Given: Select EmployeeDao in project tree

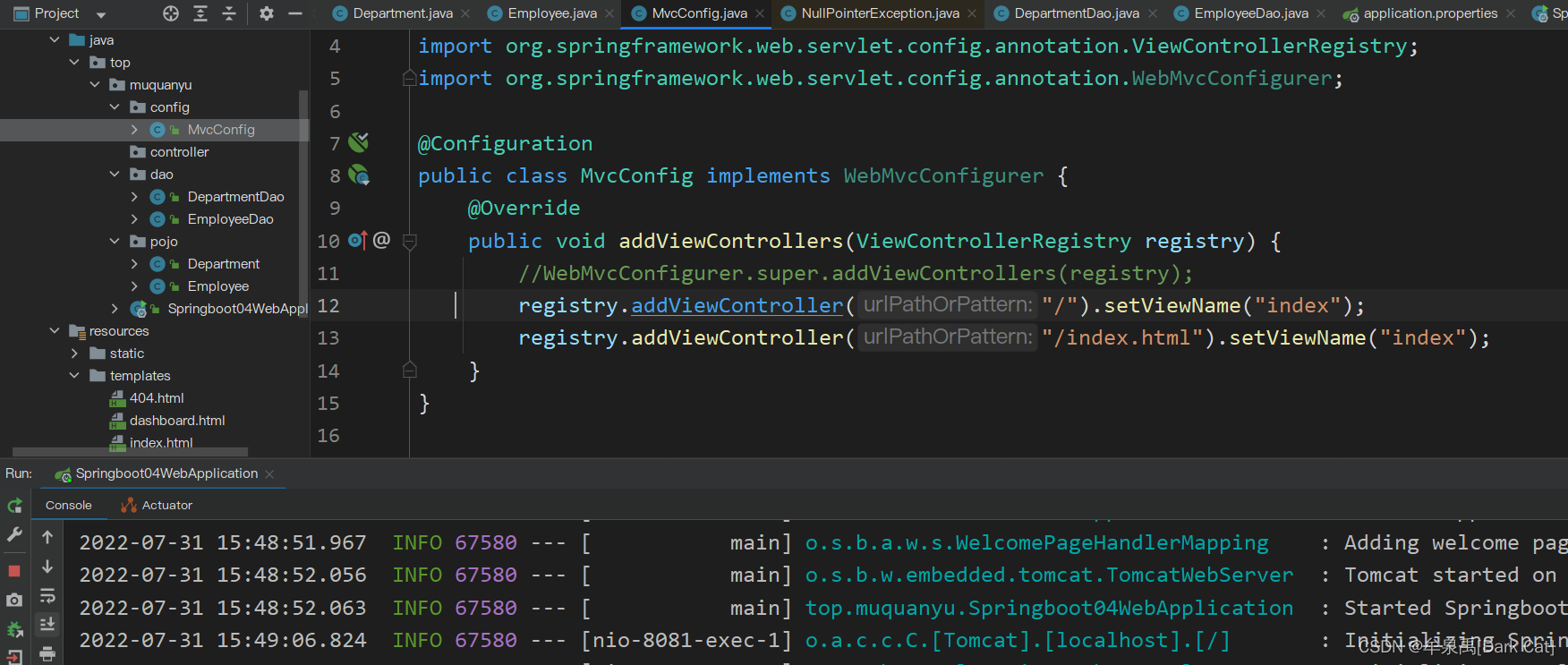Looking at the screenshot, I should point(230,219).
